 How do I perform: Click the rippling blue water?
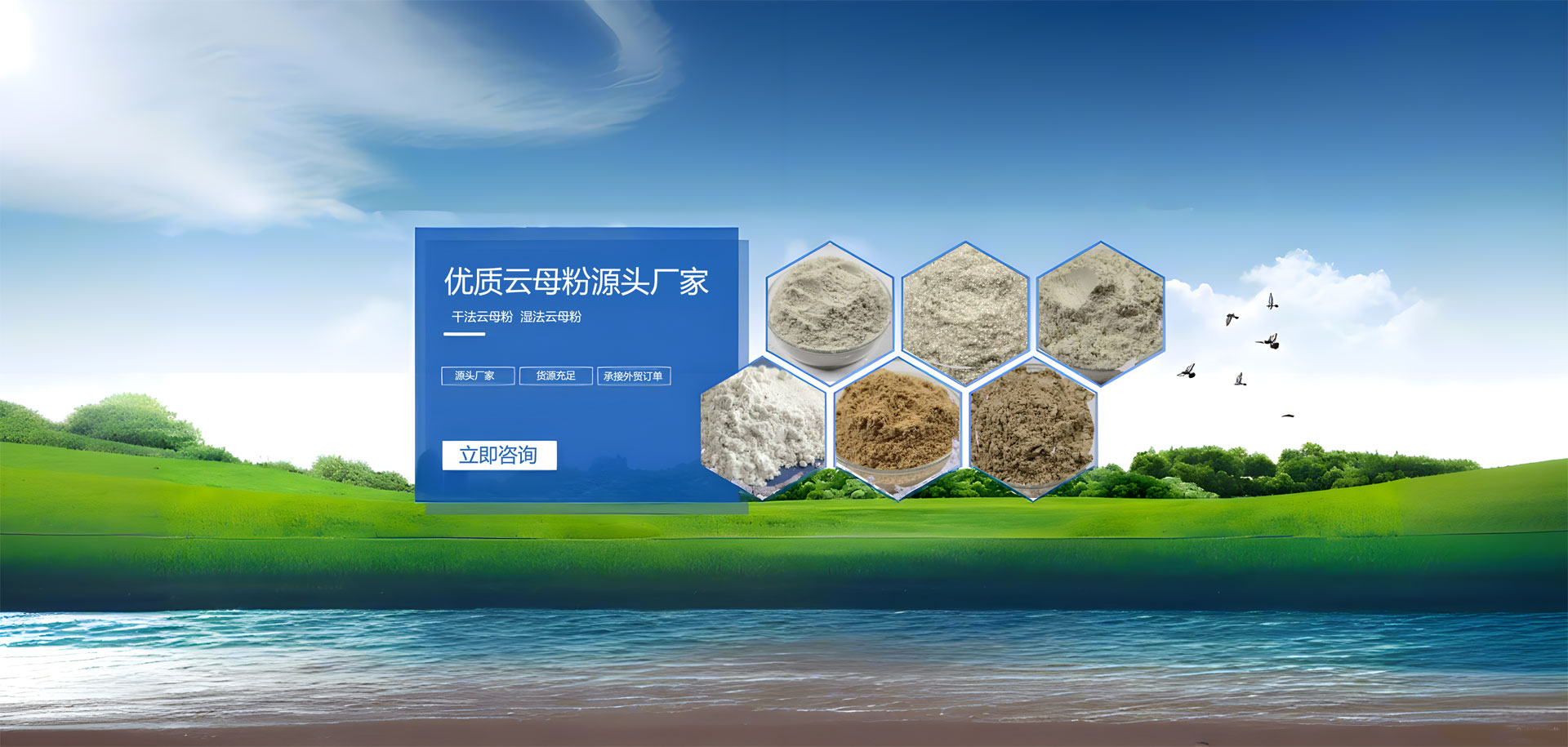[x=784, y=653]
